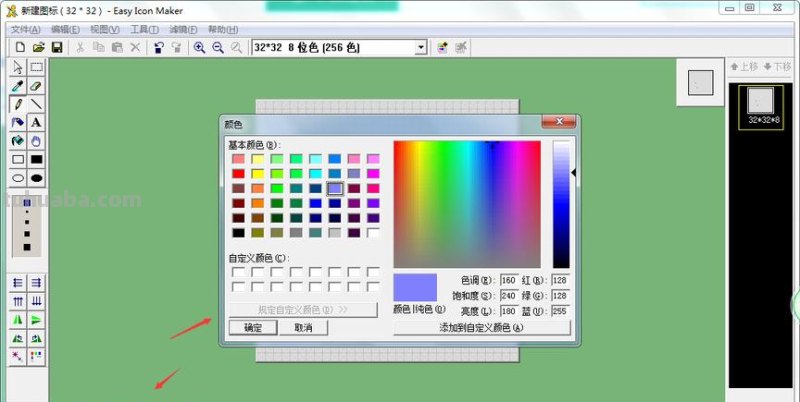Click the 色调(E) hue input field

509,280
